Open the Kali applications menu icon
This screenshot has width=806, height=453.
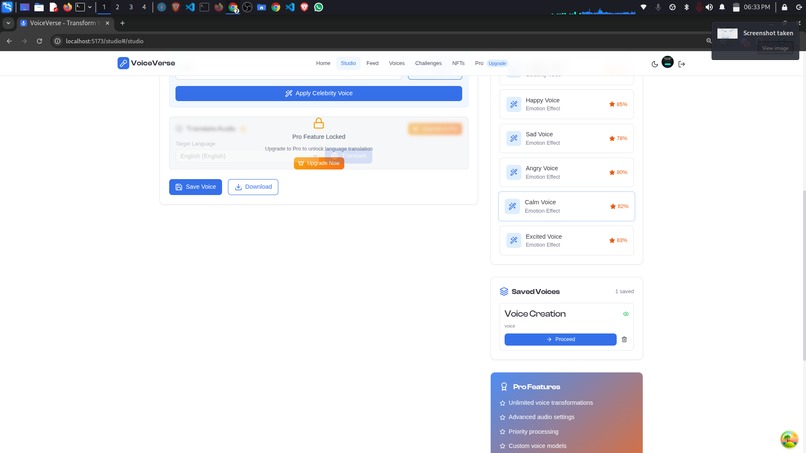[7, 7]
